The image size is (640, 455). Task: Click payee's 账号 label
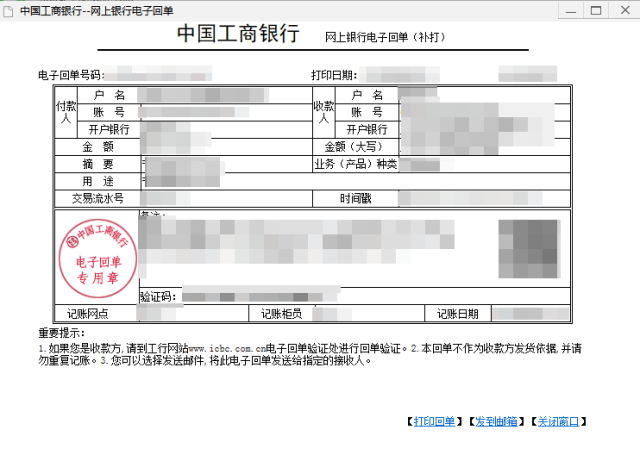[x=367, y=112]
